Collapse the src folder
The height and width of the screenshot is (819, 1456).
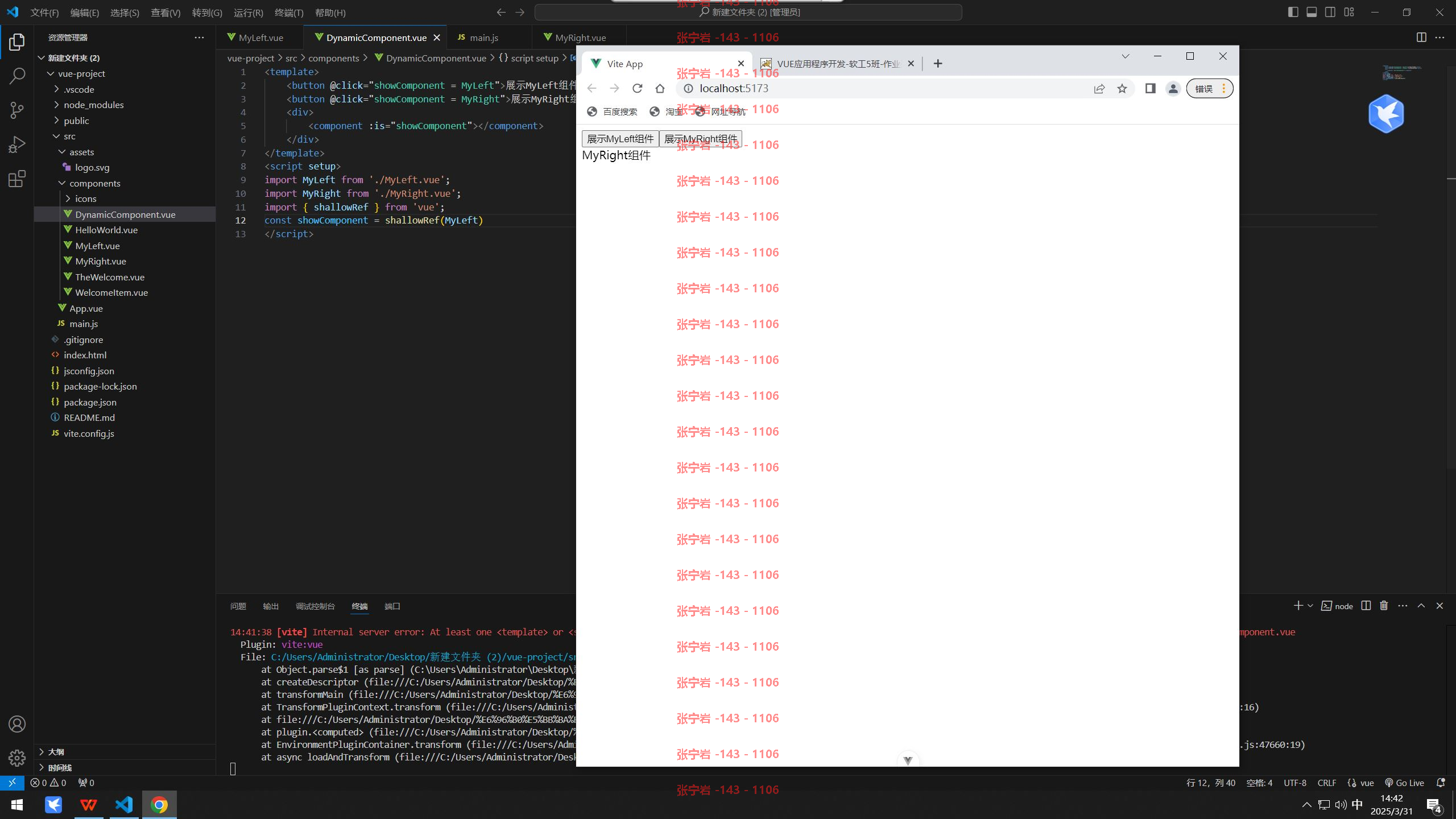pos(56,136)
